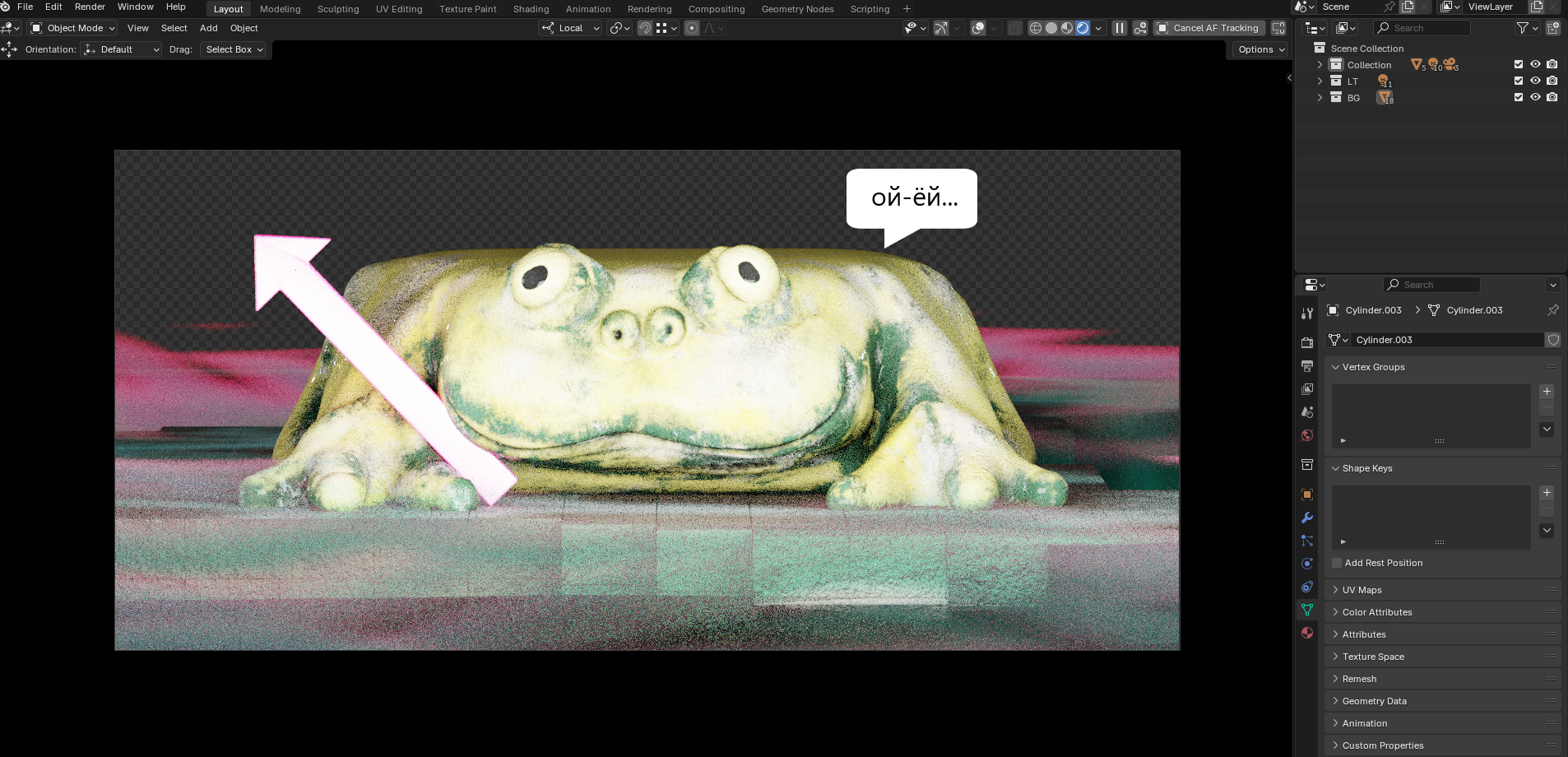1568x757 pixels.
Task: Uncheck the BG collection exclude checkbox
Action: [1519, 97]
